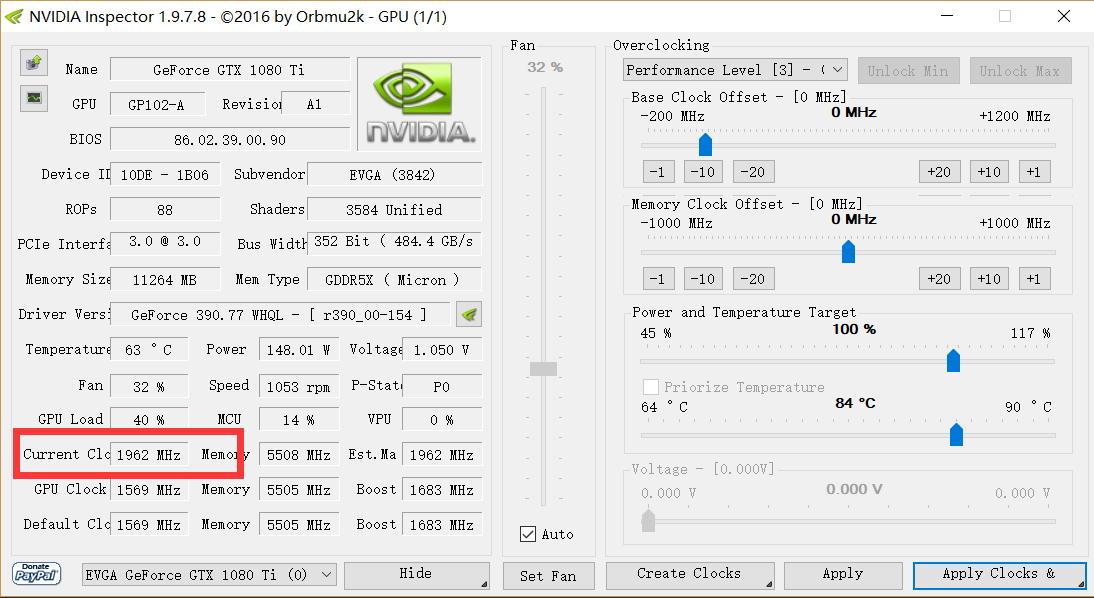Click the Apply button
Screen dimensions: 1094x598
843,575
